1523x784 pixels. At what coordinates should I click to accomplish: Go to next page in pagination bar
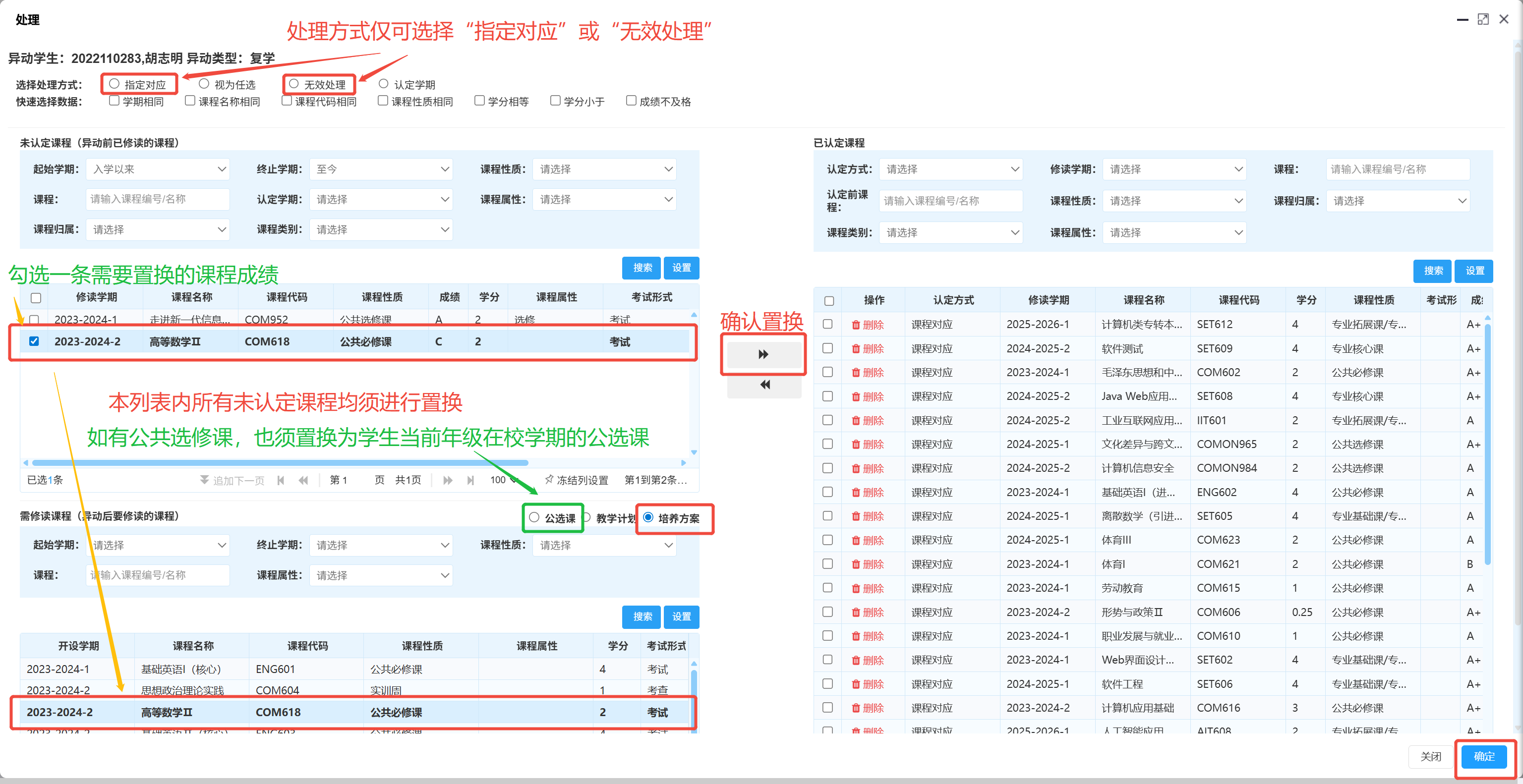(x=448, y=480)
